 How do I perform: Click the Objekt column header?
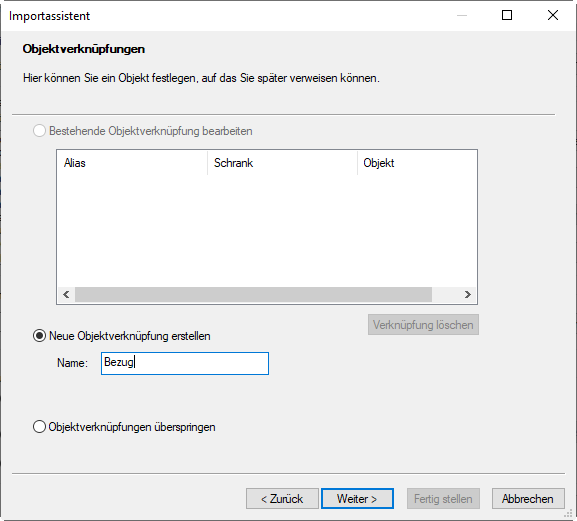pos(417,163)
